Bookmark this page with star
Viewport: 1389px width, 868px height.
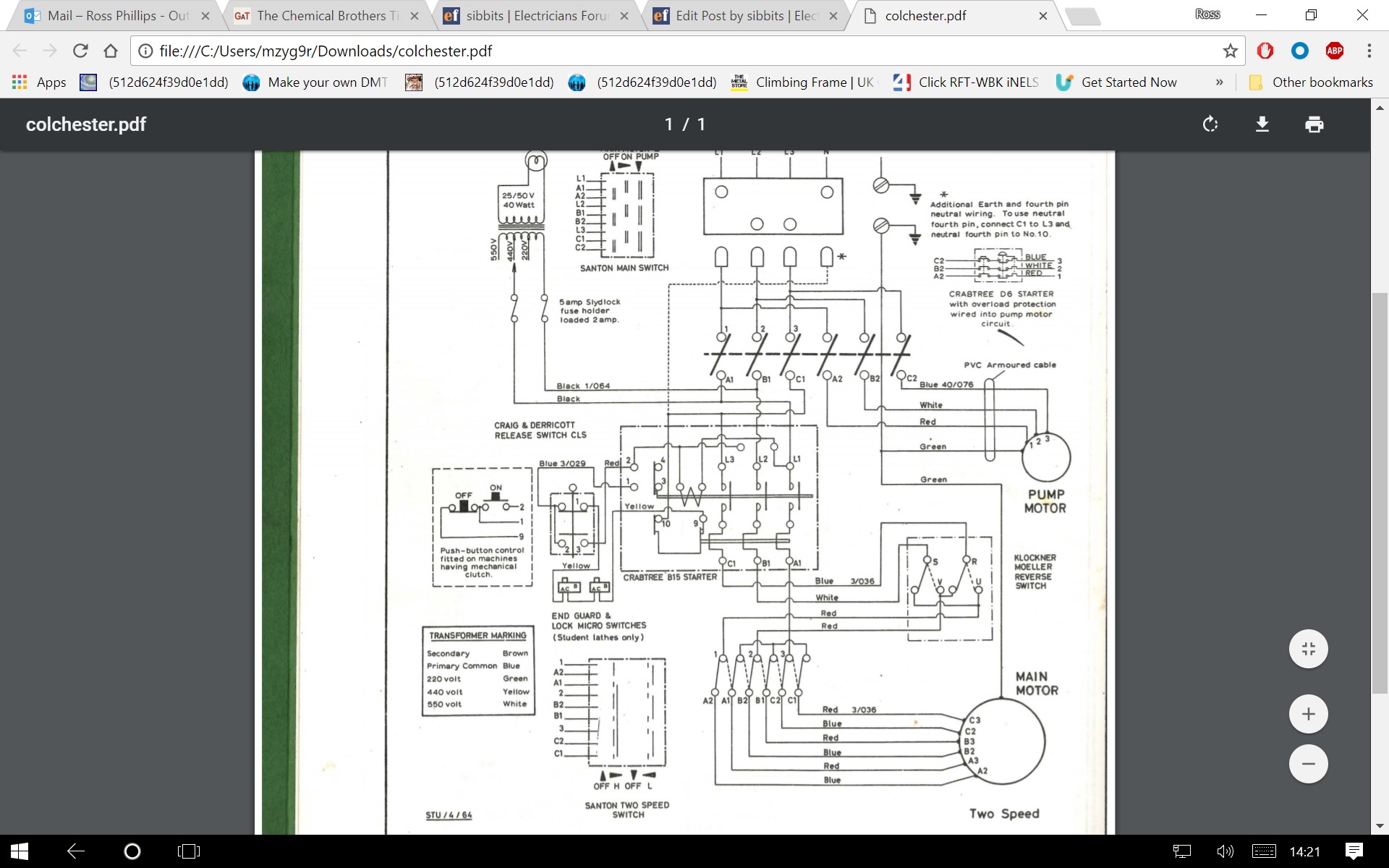tap(1230, 51)
